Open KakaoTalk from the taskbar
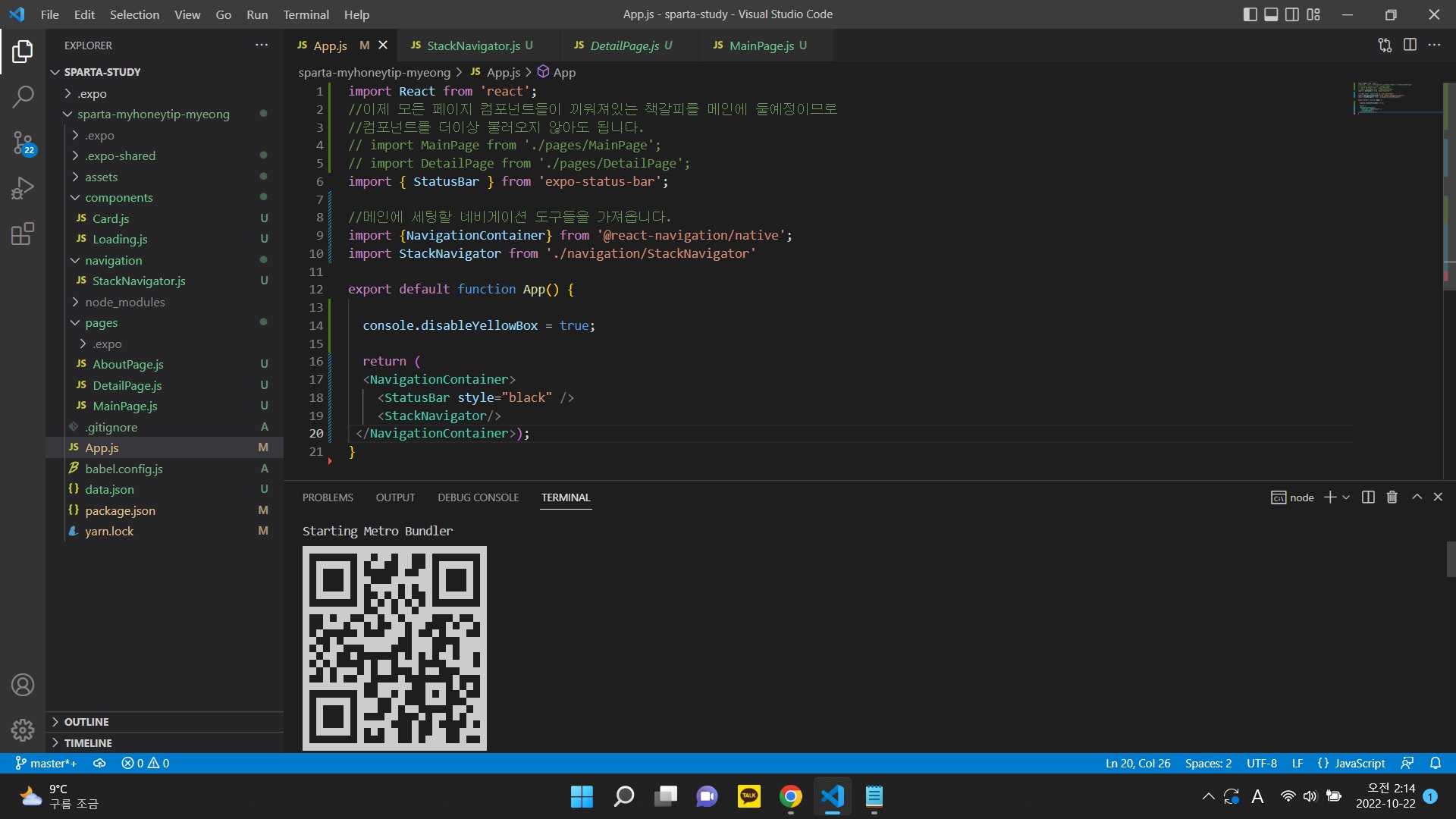1456x819 pixels. pyautogui.click(x=748, y=796)
